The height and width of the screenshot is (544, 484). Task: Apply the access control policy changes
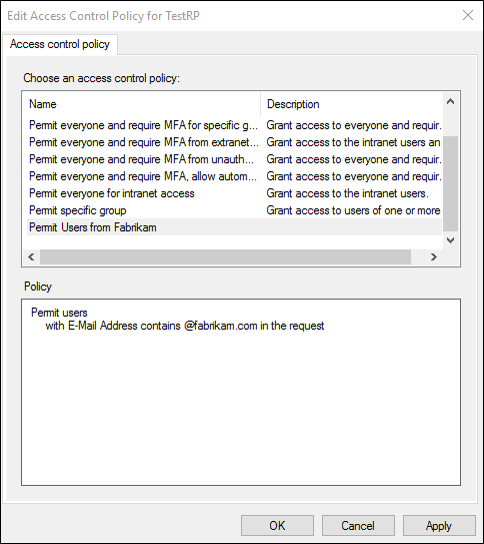pos(439,525)
